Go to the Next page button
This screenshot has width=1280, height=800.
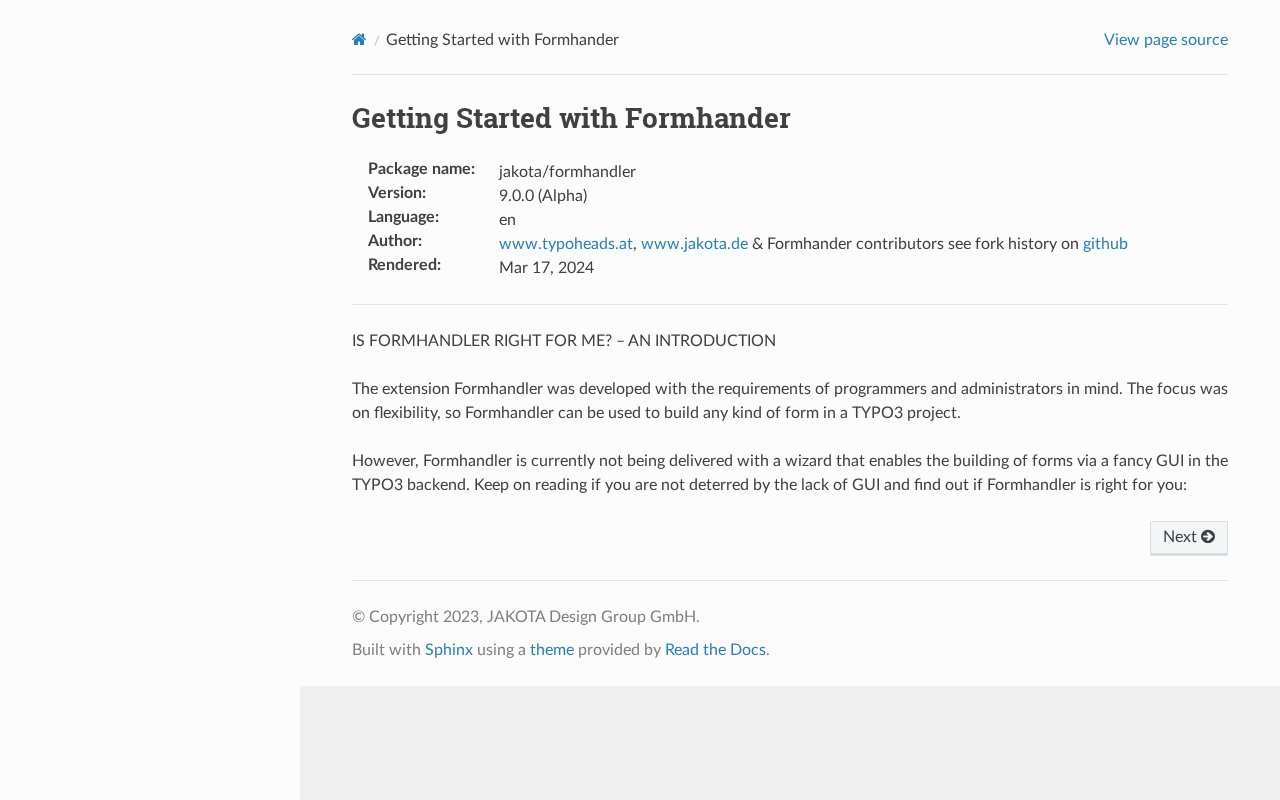click(x=1188, y=537)
